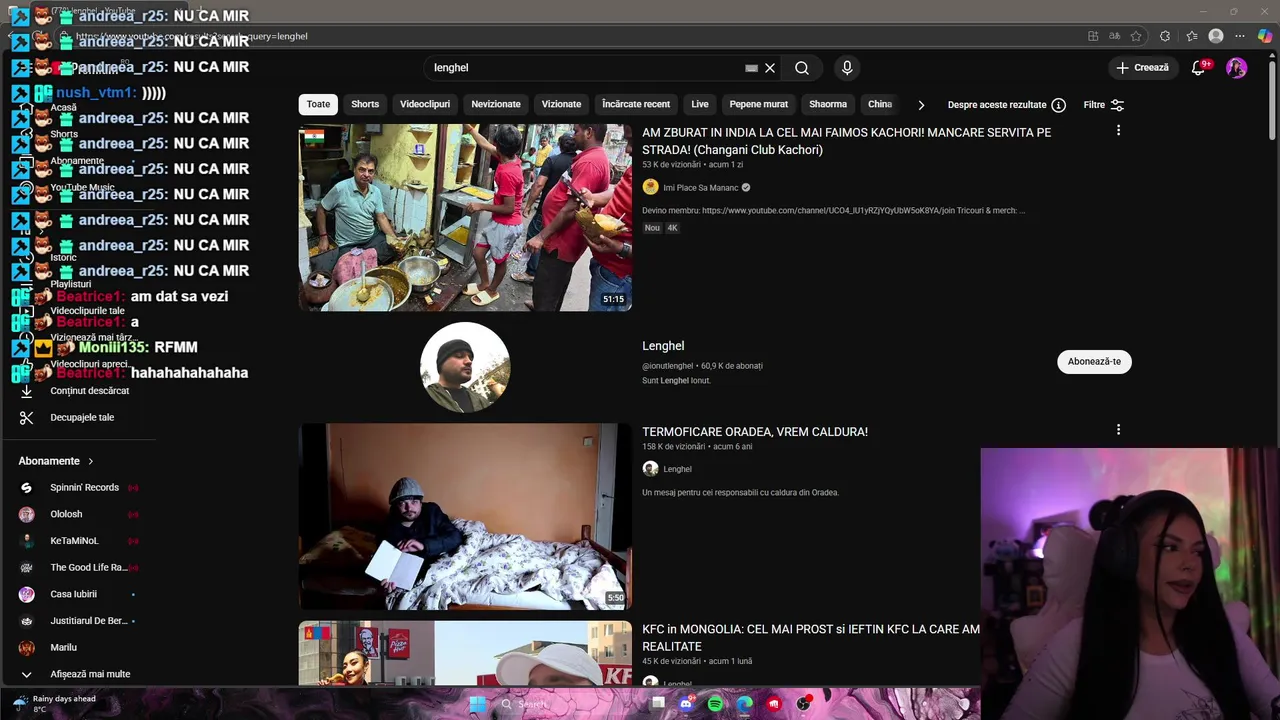
Task: Open Edge Settings and more menu
Action: [1240, 36]
